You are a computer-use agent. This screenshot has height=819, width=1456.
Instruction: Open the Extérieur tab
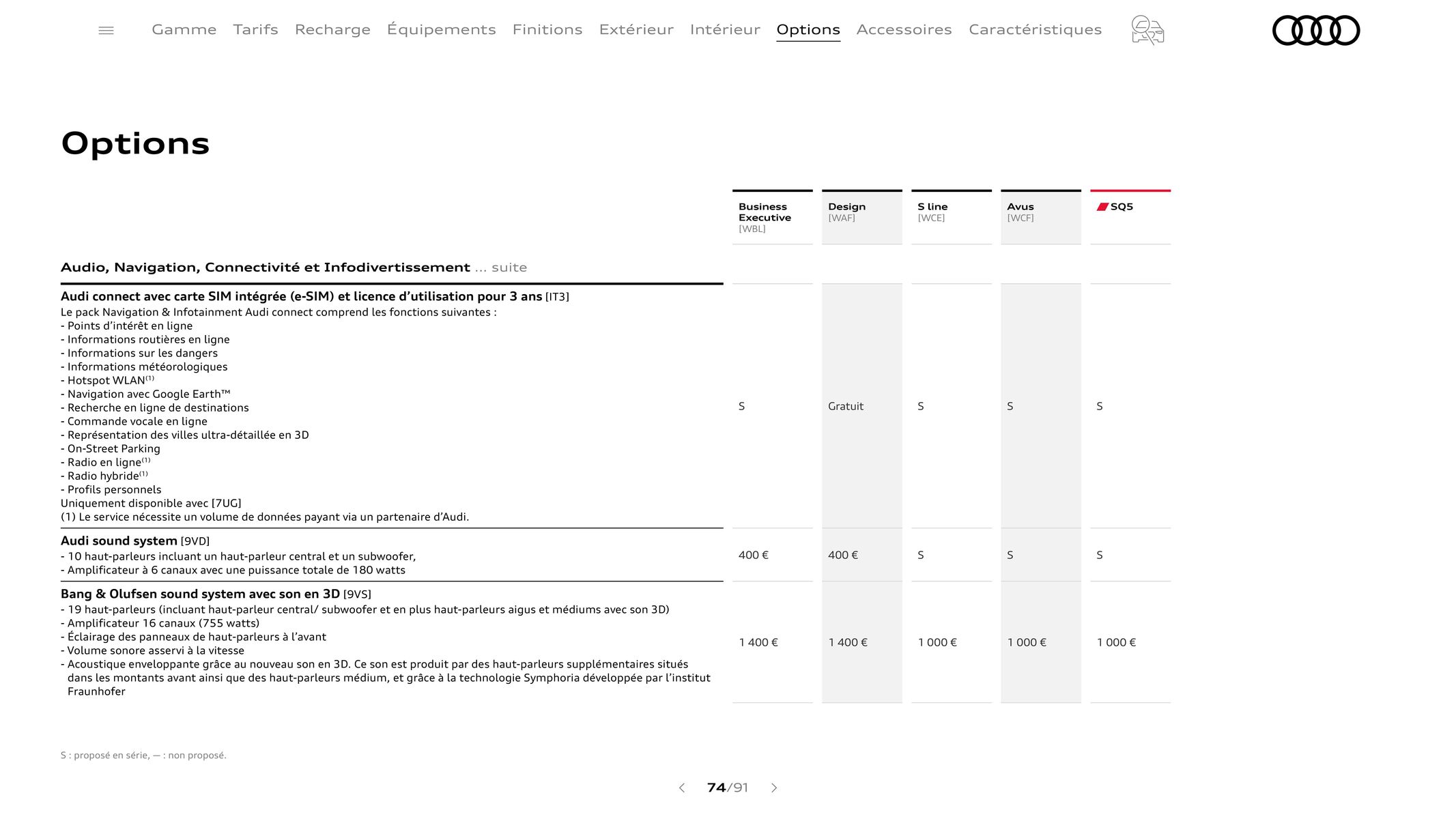636,29
